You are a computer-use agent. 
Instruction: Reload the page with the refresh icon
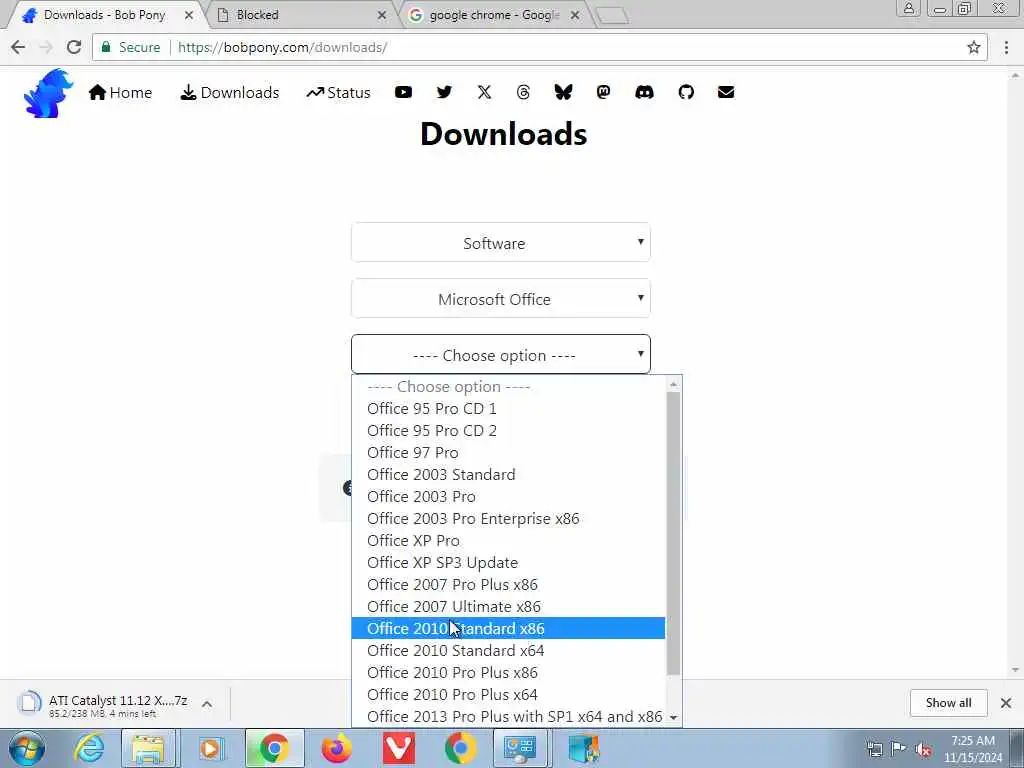74,47
